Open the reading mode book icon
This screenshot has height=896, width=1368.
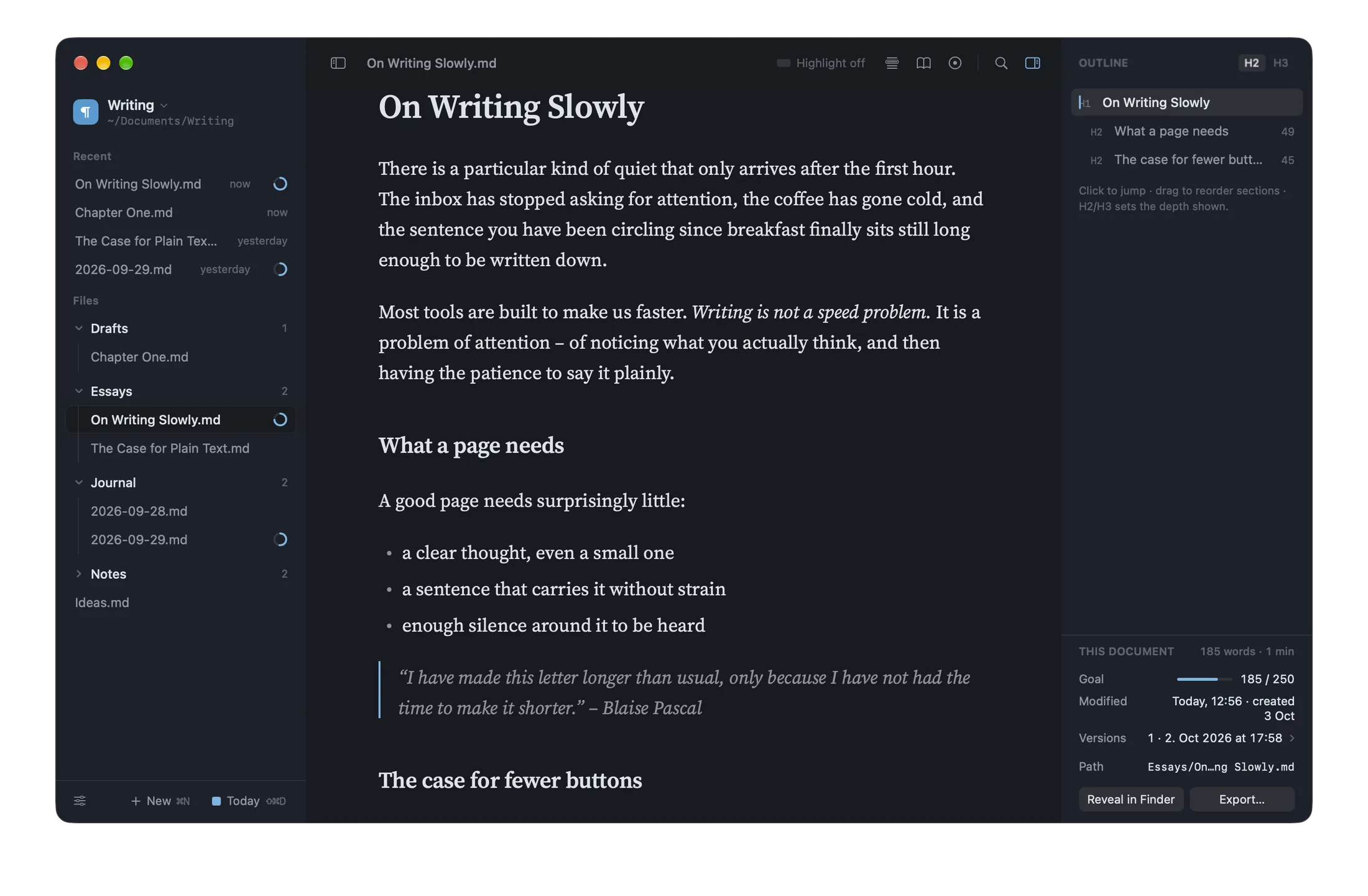(923, 63)
